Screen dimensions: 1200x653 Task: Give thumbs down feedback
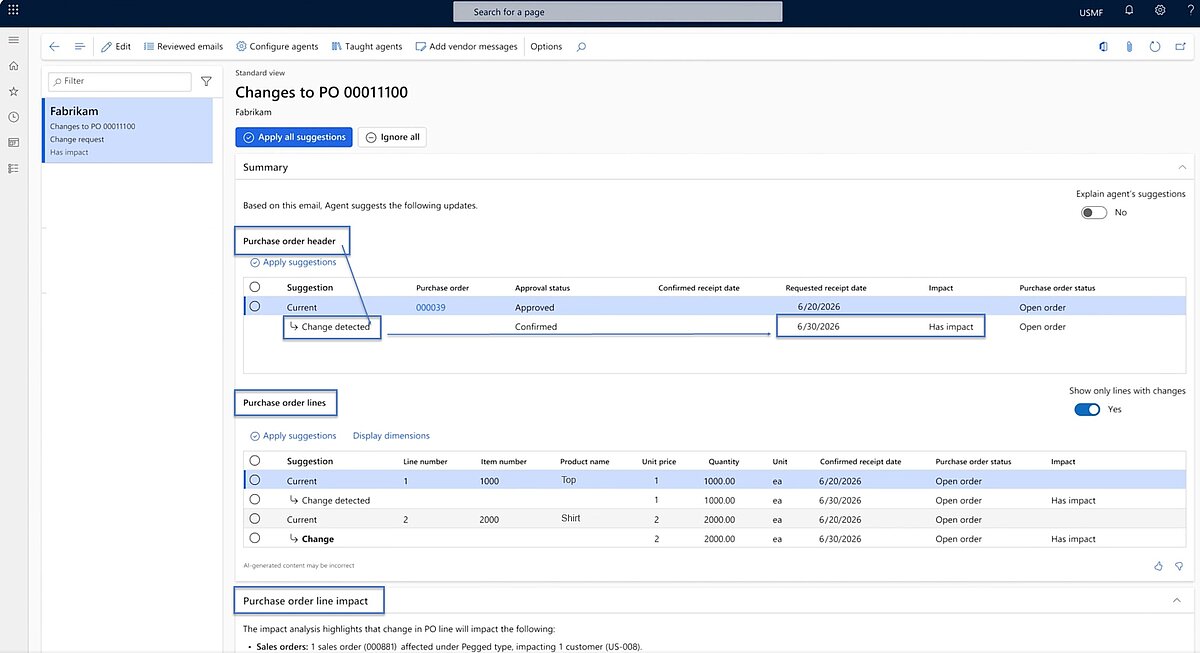[1179, 566]
